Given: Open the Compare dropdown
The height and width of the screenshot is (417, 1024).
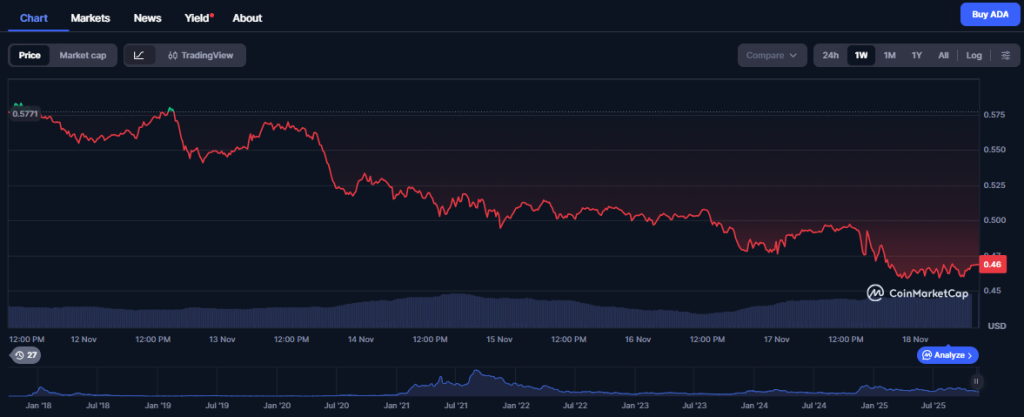Looking at the screenshot, I should point(772,55).
